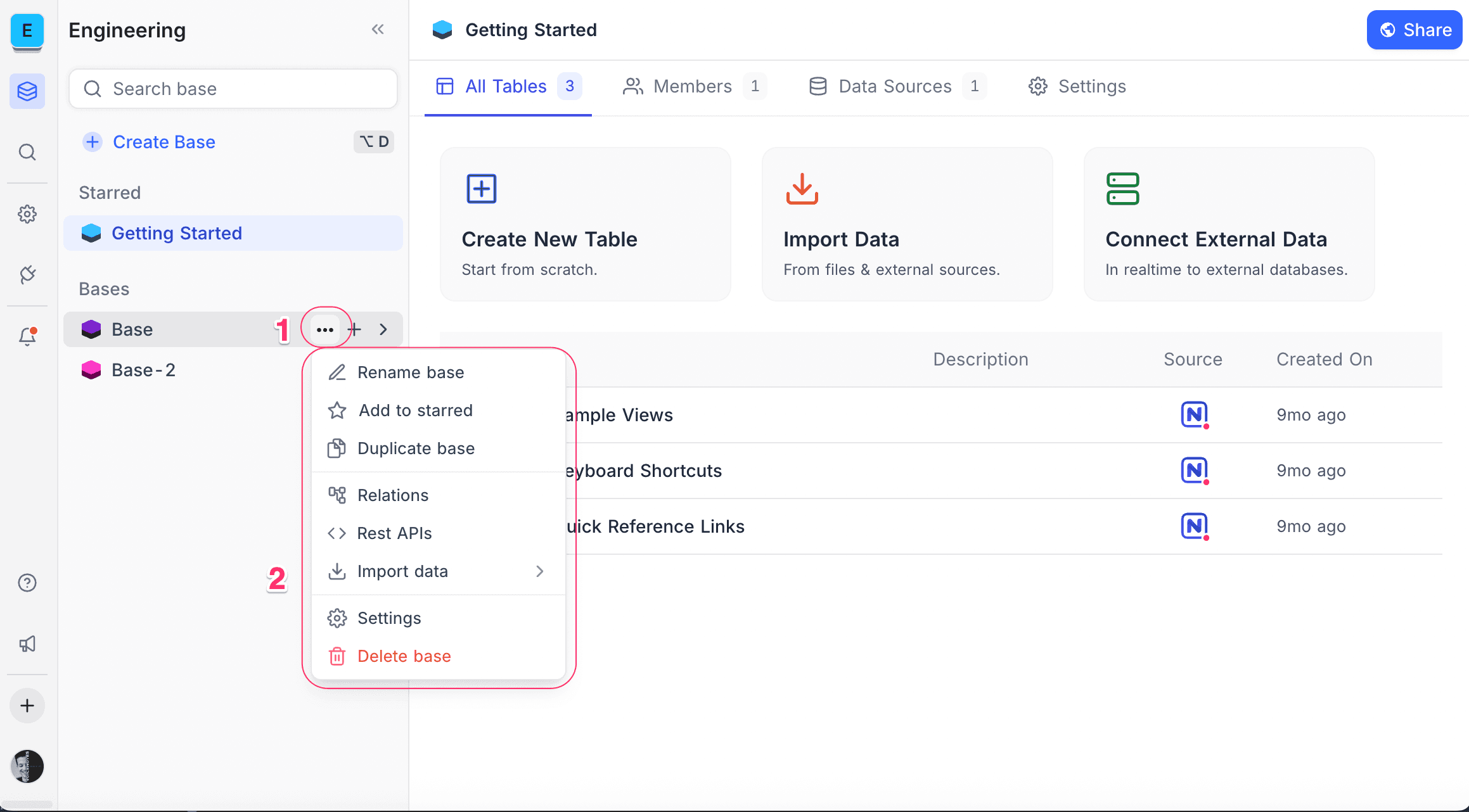Collapse the sidebar with the double-chevron icon

pyautogui.click(x=378, y=29)
